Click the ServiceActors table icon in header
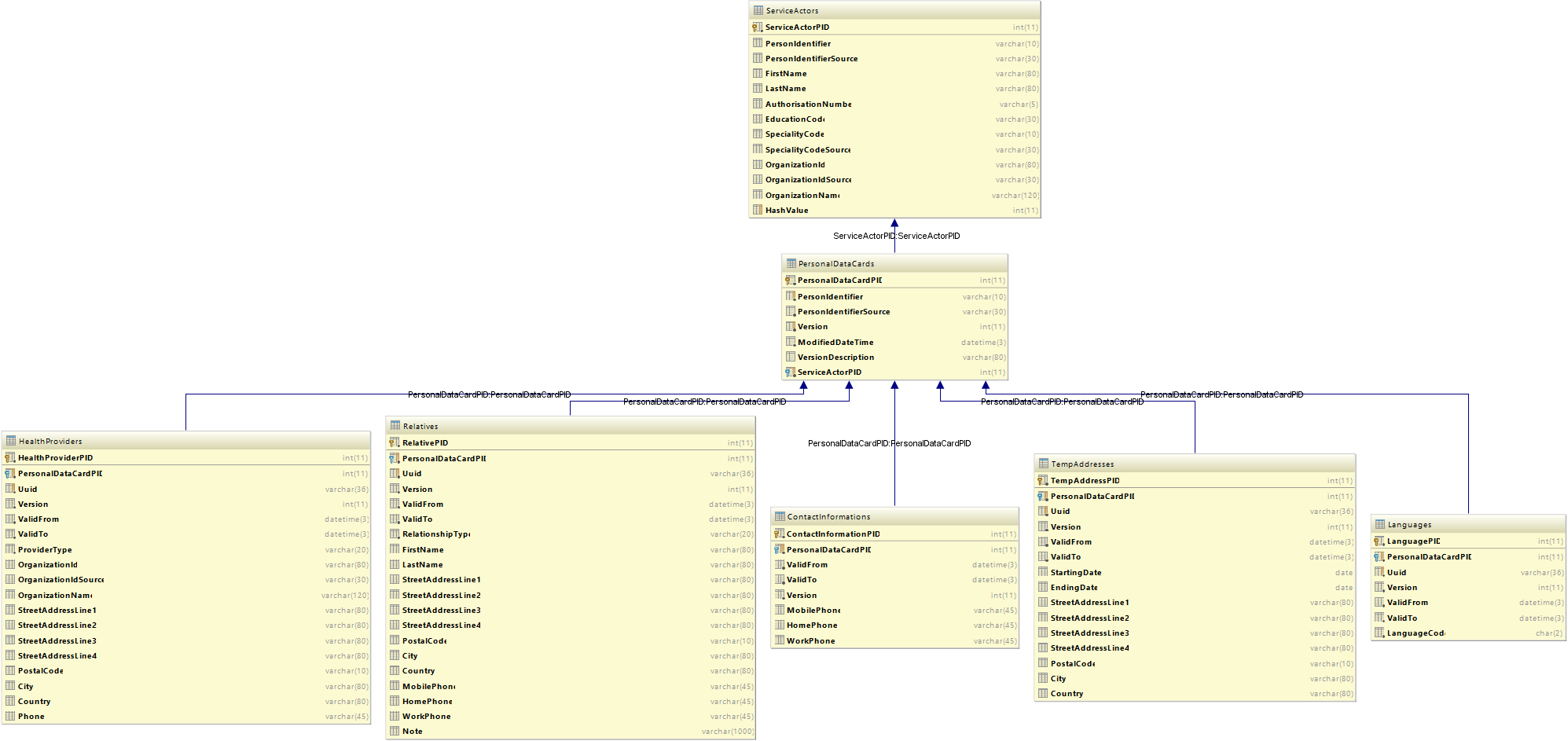1568x741 pixels. (x=758, y=10)
